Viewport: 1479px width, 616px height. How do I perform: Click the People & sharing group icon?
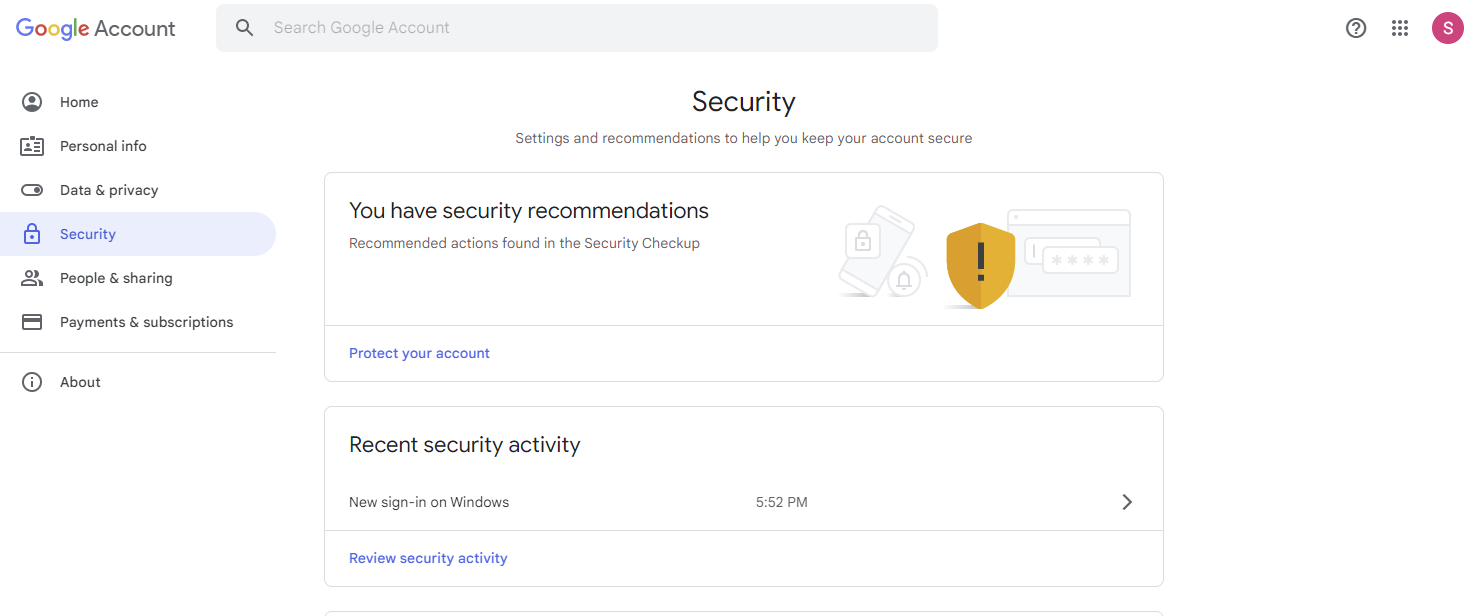coord(32,278)
